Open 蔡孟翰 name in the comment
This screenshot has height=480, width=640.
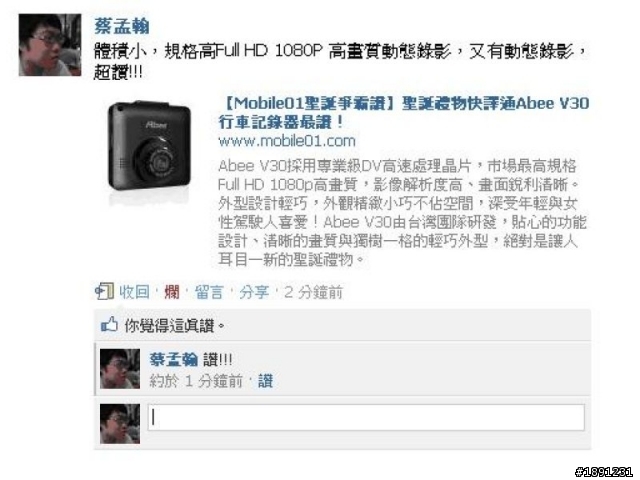173,360
